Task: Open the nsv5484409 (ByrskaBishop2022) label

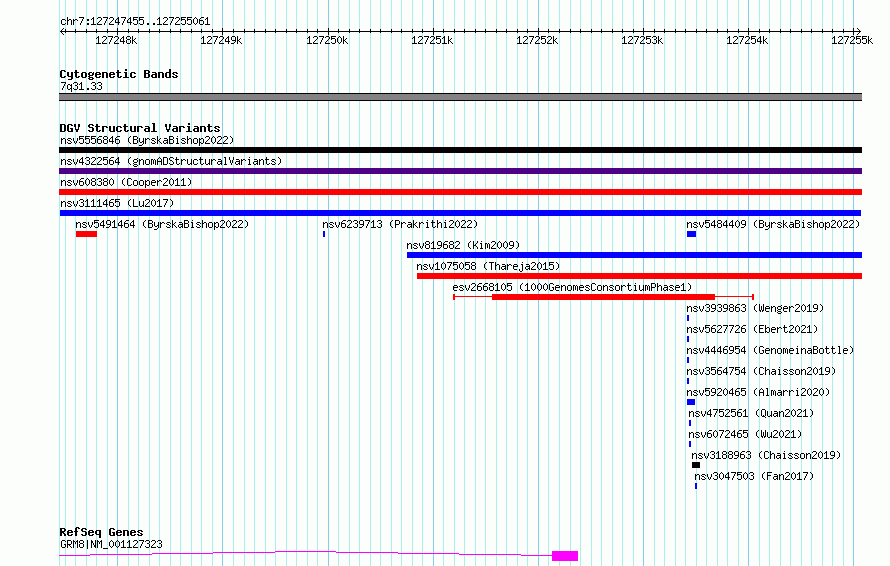Action: click(x=773, y=224)
